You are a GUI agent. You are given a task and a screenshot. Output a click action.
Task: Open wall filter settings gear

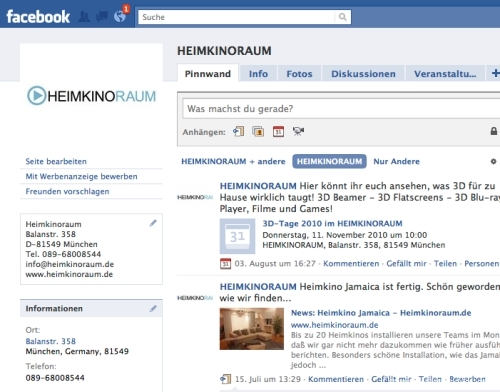493,161
